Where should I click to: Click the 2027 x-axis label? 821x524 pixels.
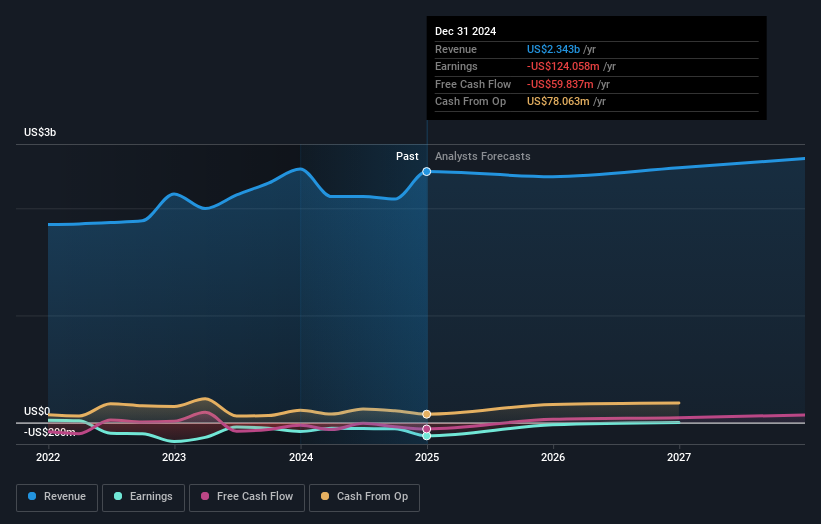pos(679,457)
